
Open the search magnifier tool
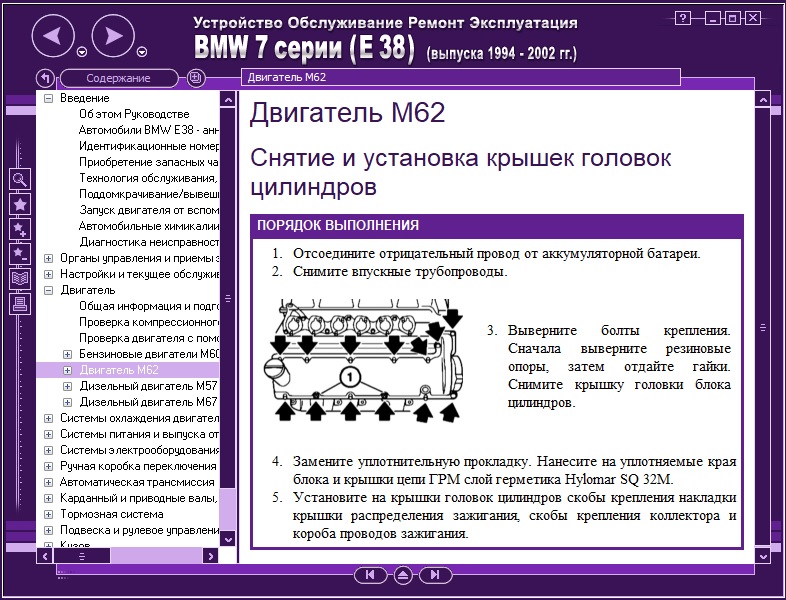coord(20,179)
